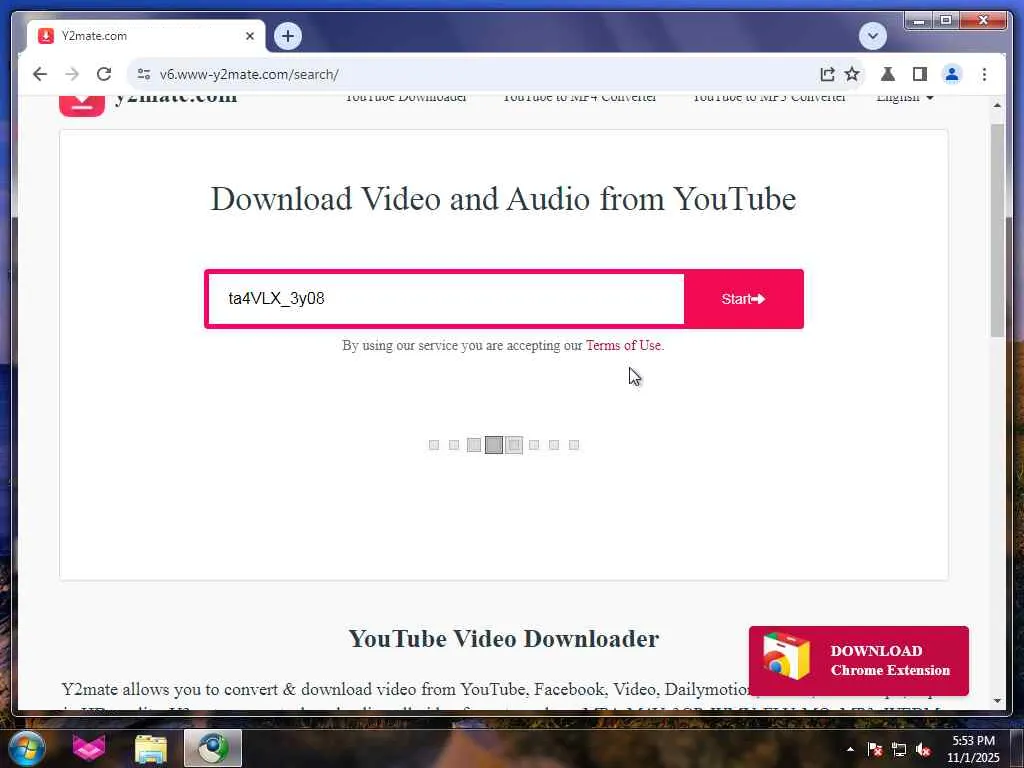The height and width of the screenshot is (768, 1024).
Task: Click the muted volume tray icon
Action: 923,749
